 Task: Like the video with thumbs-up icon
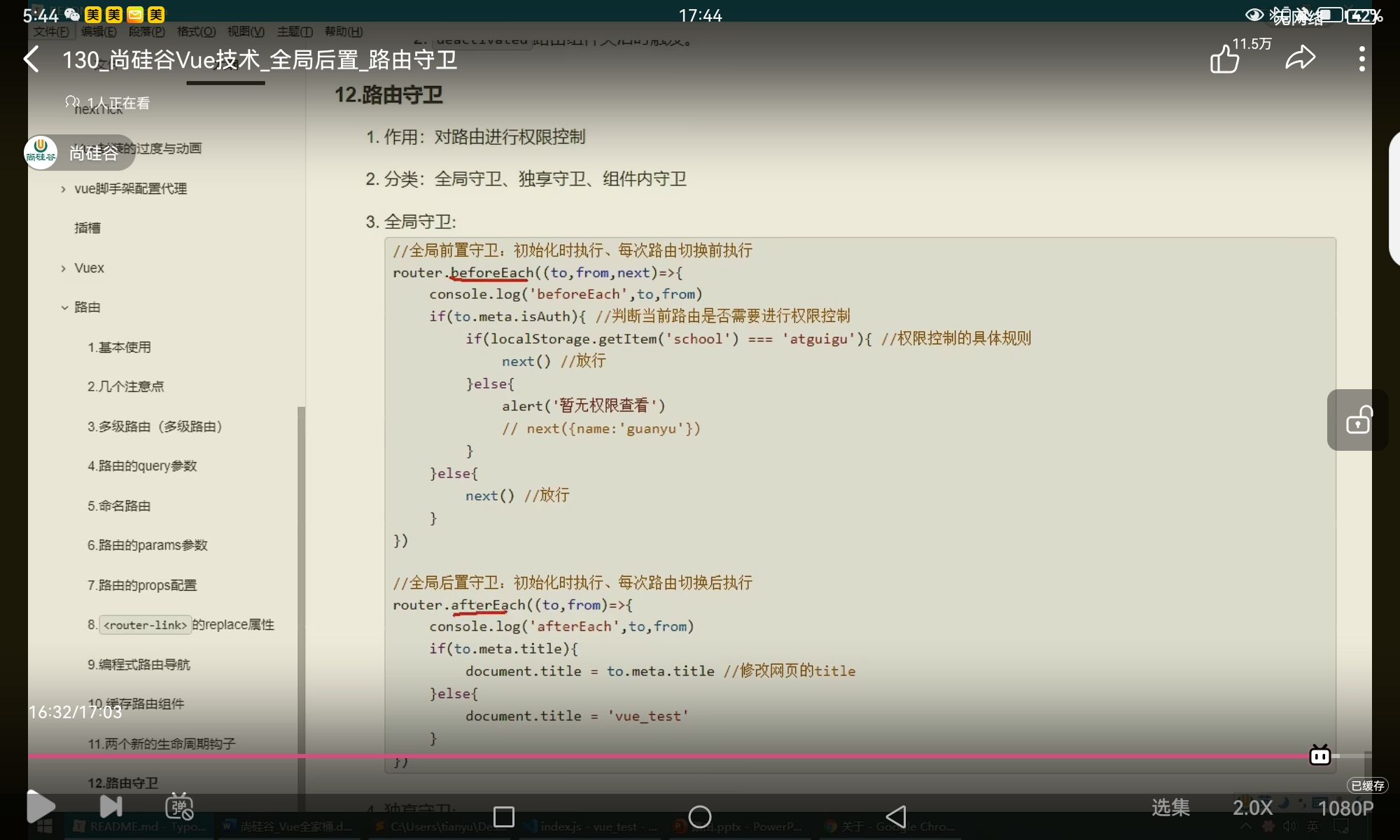[x=1225, y=59]
